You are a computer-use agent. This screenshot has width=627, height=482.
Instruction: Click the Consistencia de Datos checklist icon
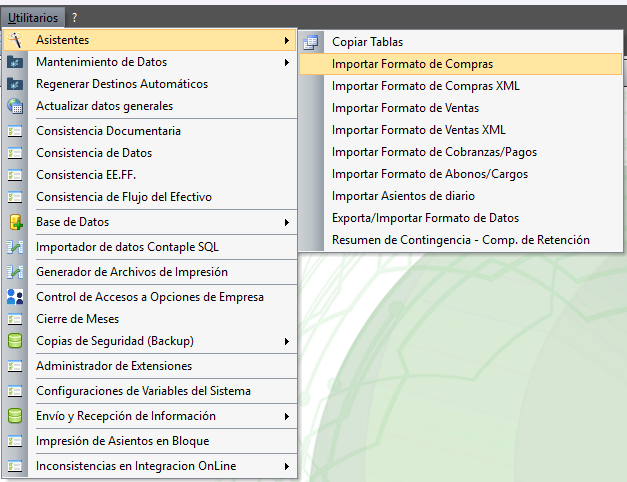15,153
